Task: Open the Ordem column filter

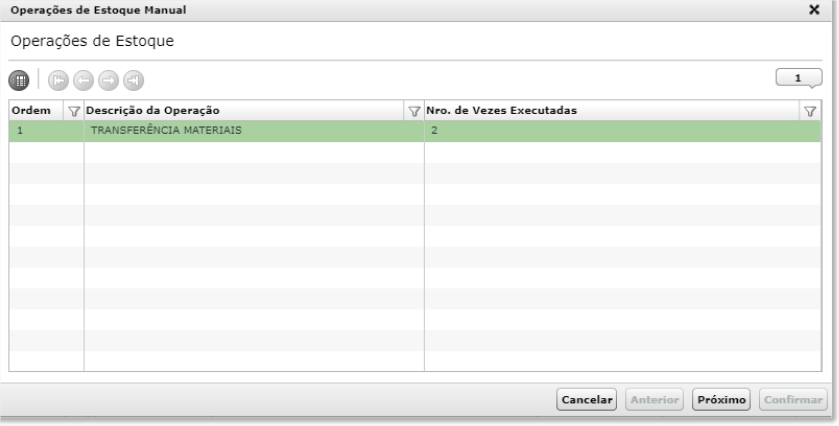Action: [74, 111]
